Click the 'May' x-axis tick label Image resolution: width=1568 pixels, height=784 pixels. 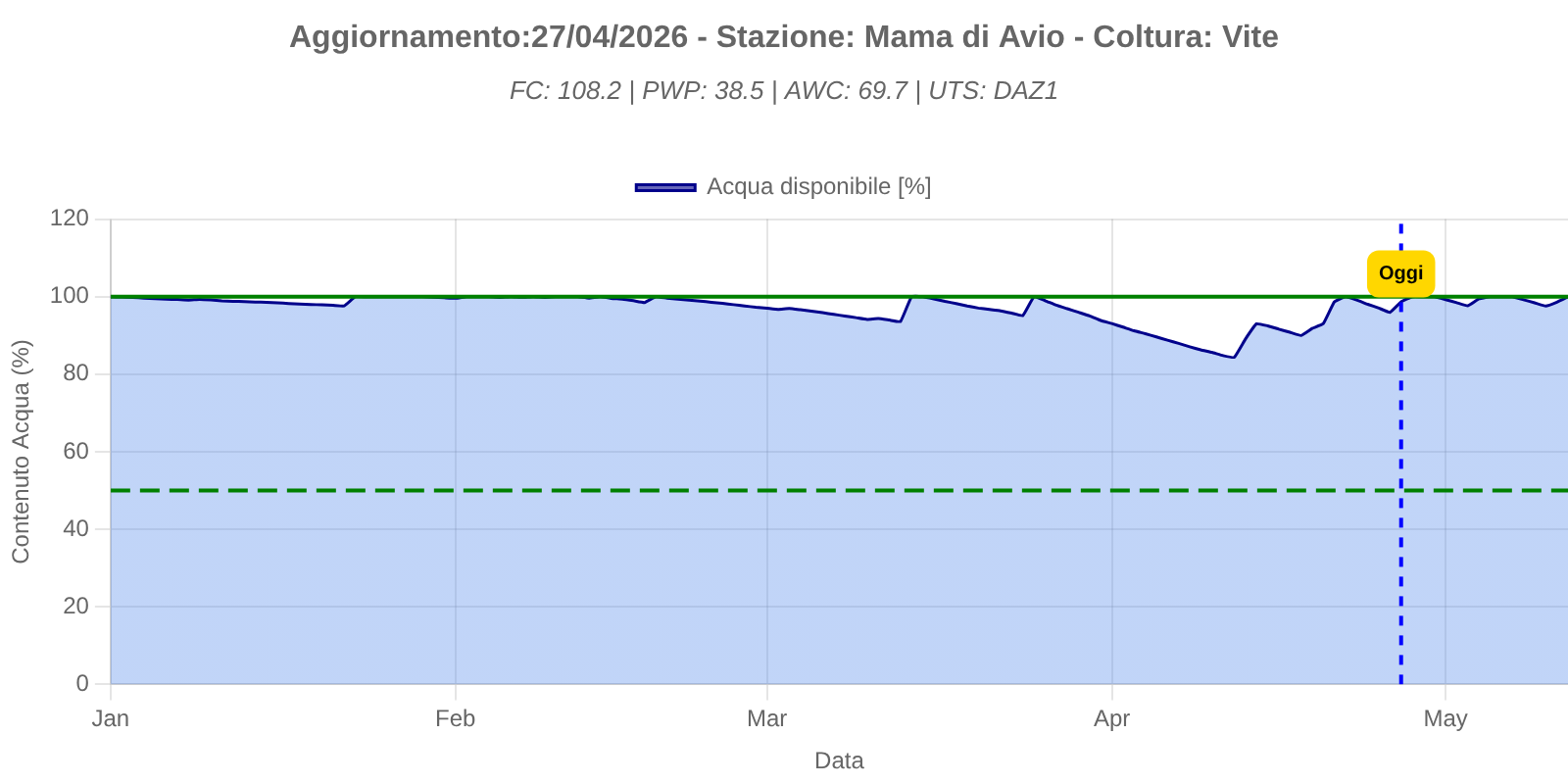pyautogui.click(x=1445, y=719)
